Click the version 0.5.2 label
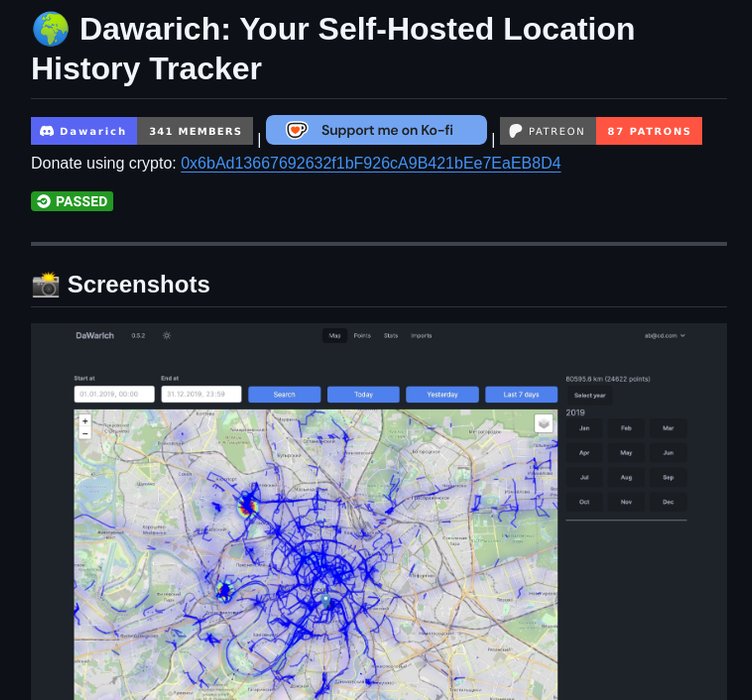 tap(138, 336)
